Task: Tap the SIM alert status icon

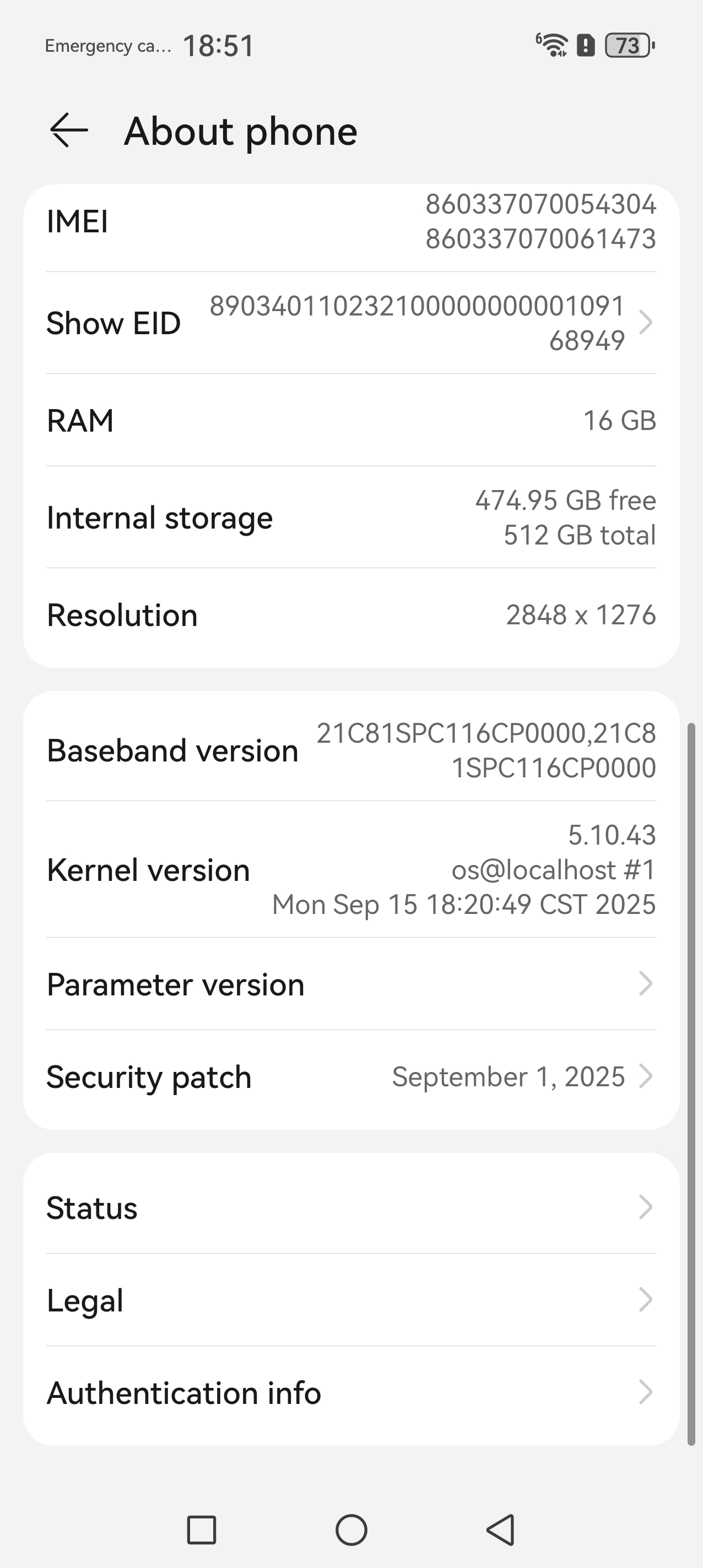Action: click(x=586, y=45)
